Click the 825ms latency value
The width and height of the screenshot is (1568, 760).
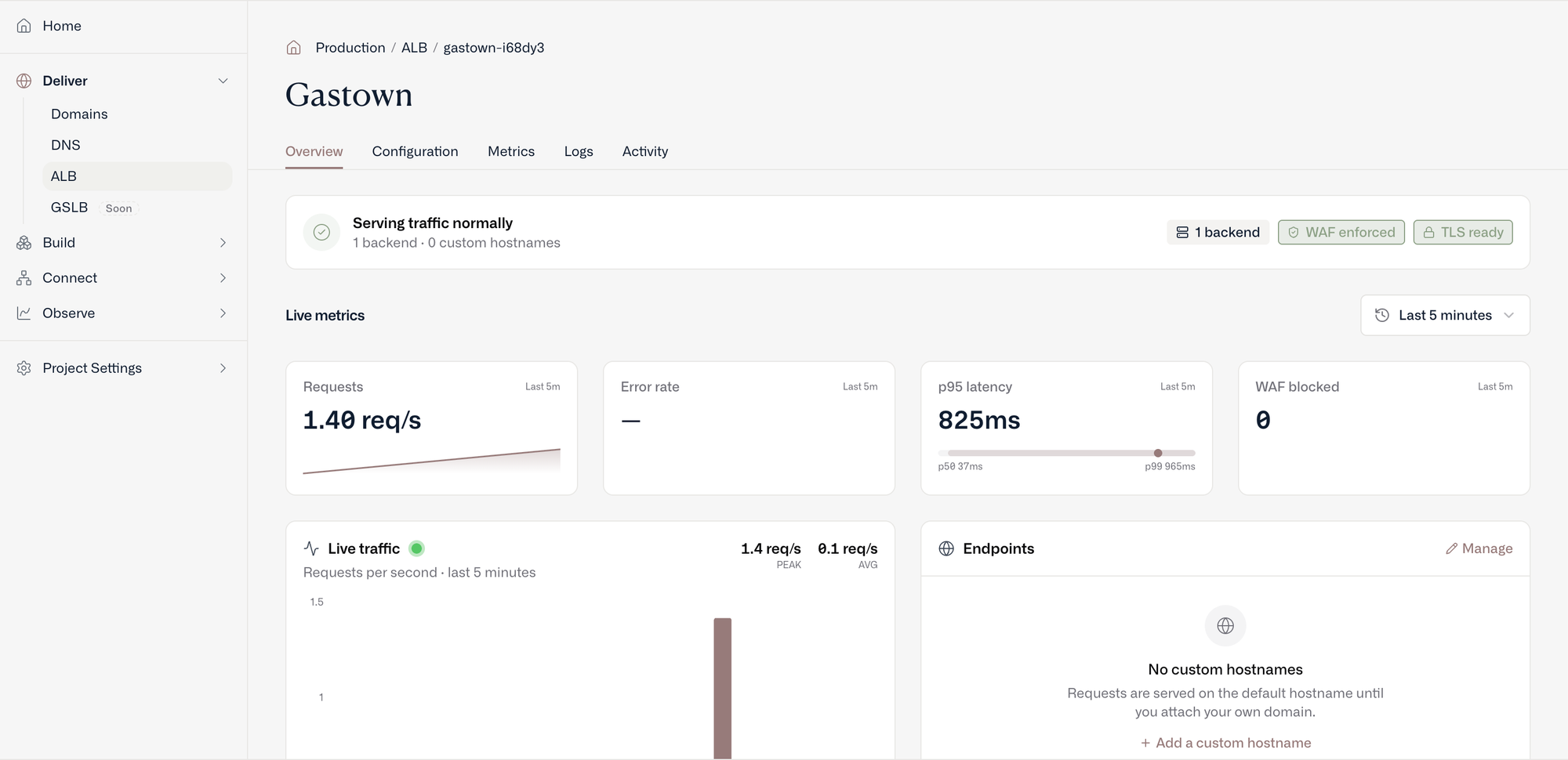[979, 421]
